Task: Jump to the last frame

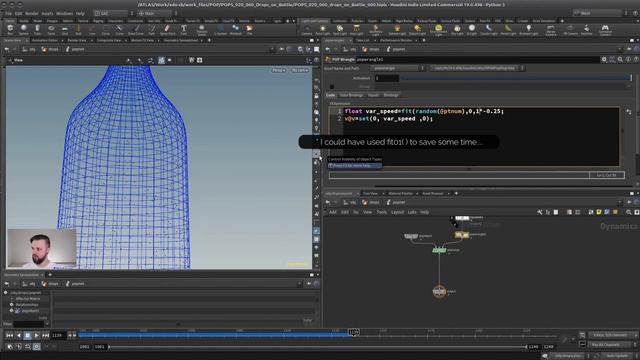Action: [45, 335]
